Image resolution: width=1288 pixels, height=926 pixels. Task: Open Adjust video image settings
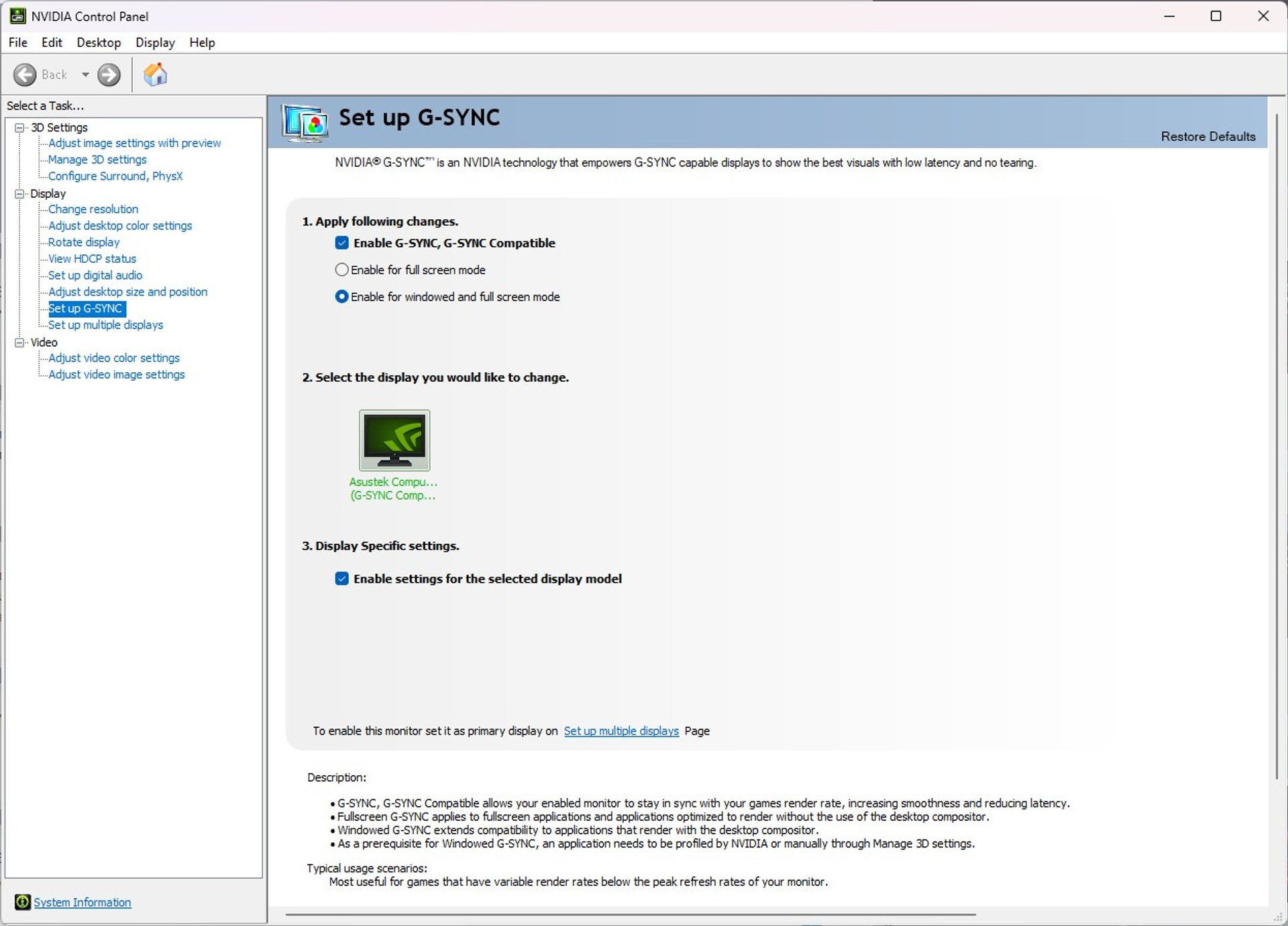[116, 375]
